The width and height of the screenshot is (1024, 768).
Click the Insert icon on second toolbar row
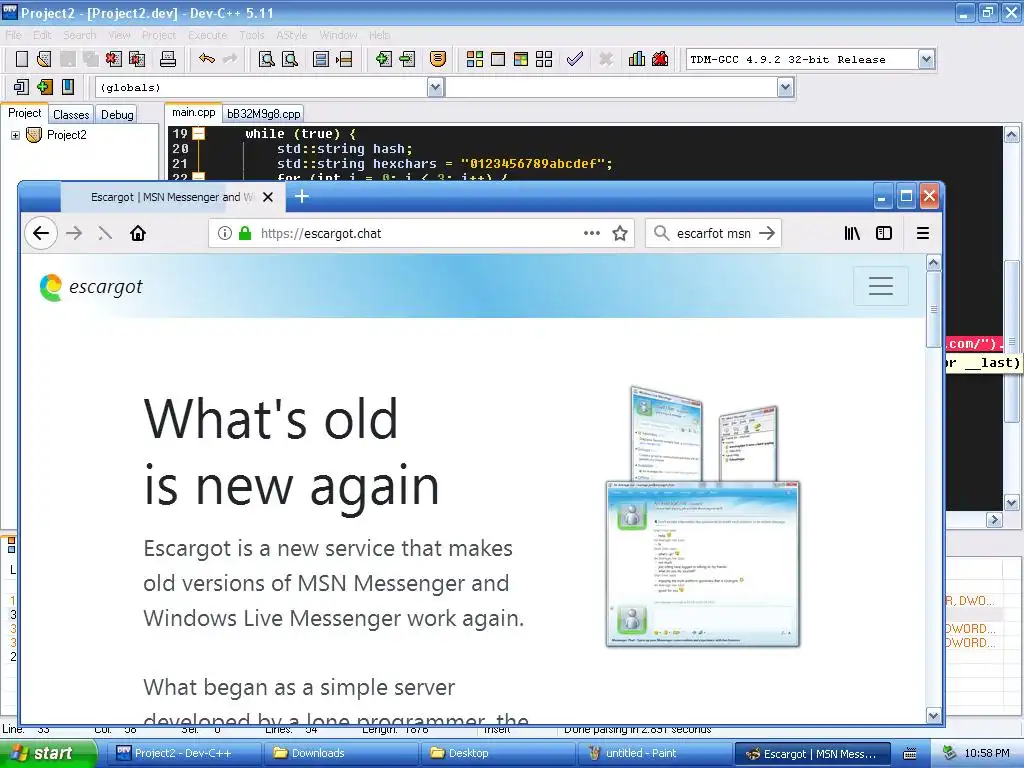(22, 87)
